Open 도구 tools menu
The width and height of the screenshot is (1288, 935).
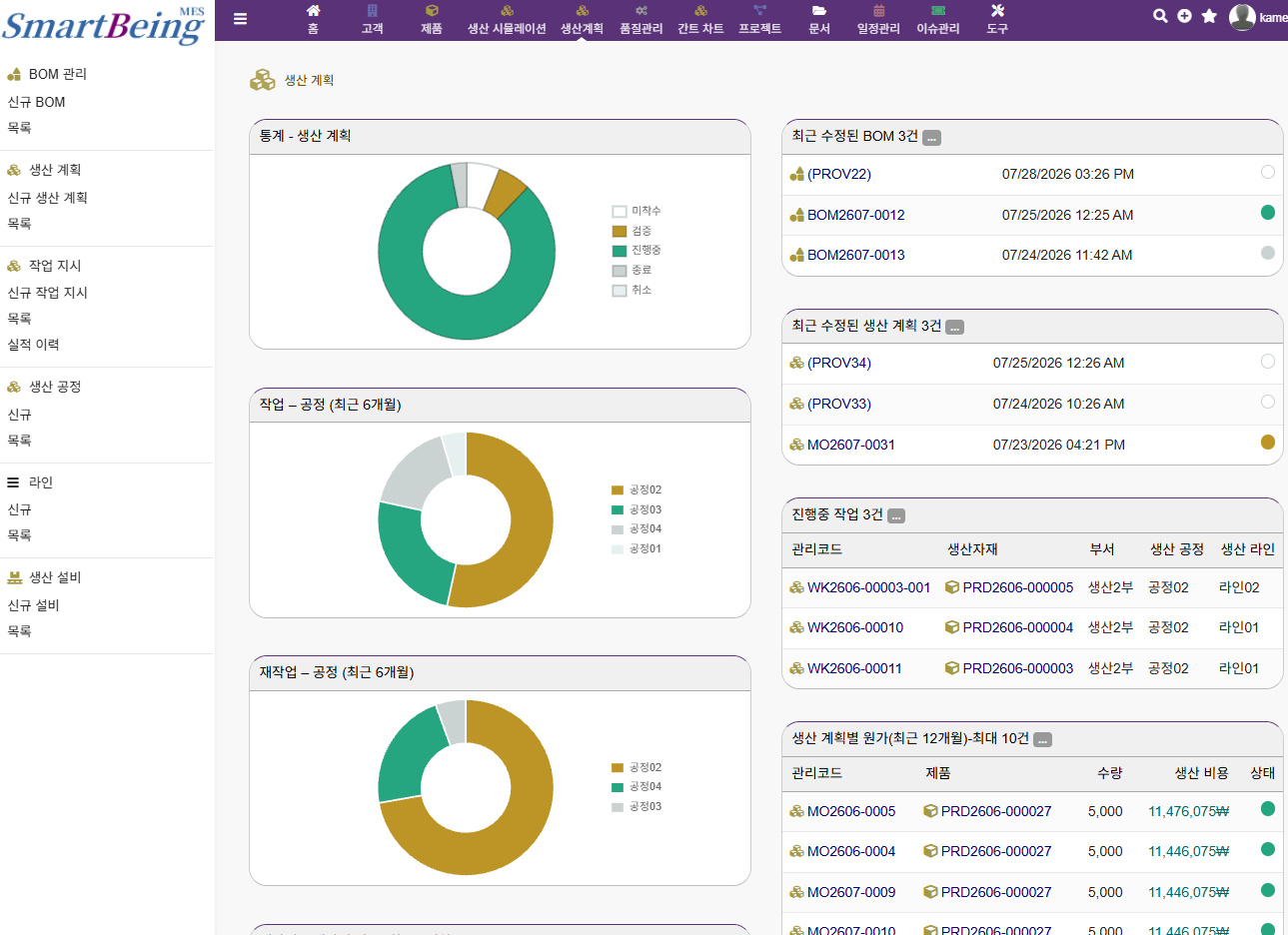click(x=997, y=20)
